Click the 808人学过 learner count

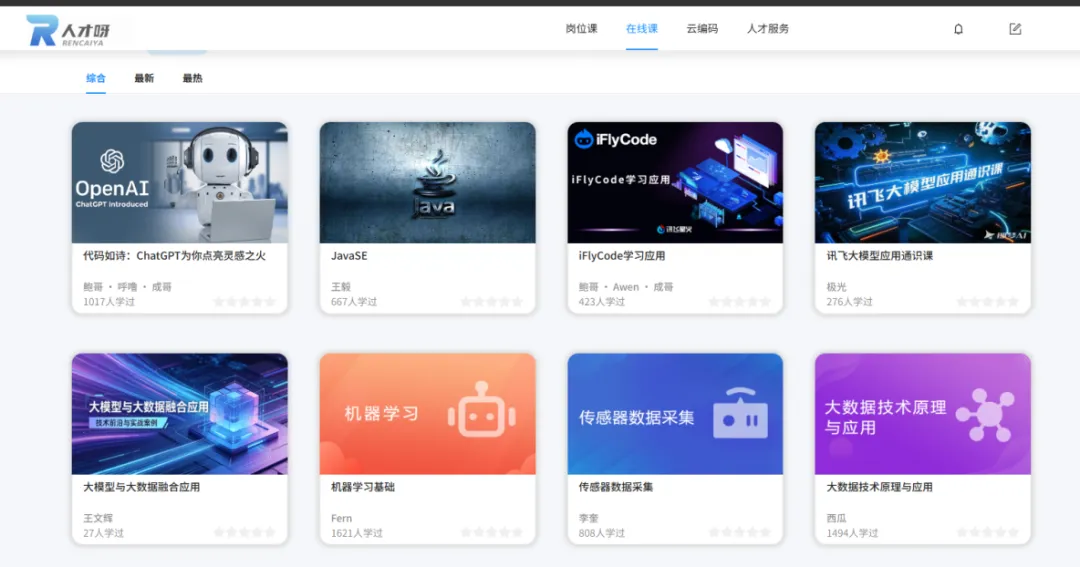(x=601, y=533)
